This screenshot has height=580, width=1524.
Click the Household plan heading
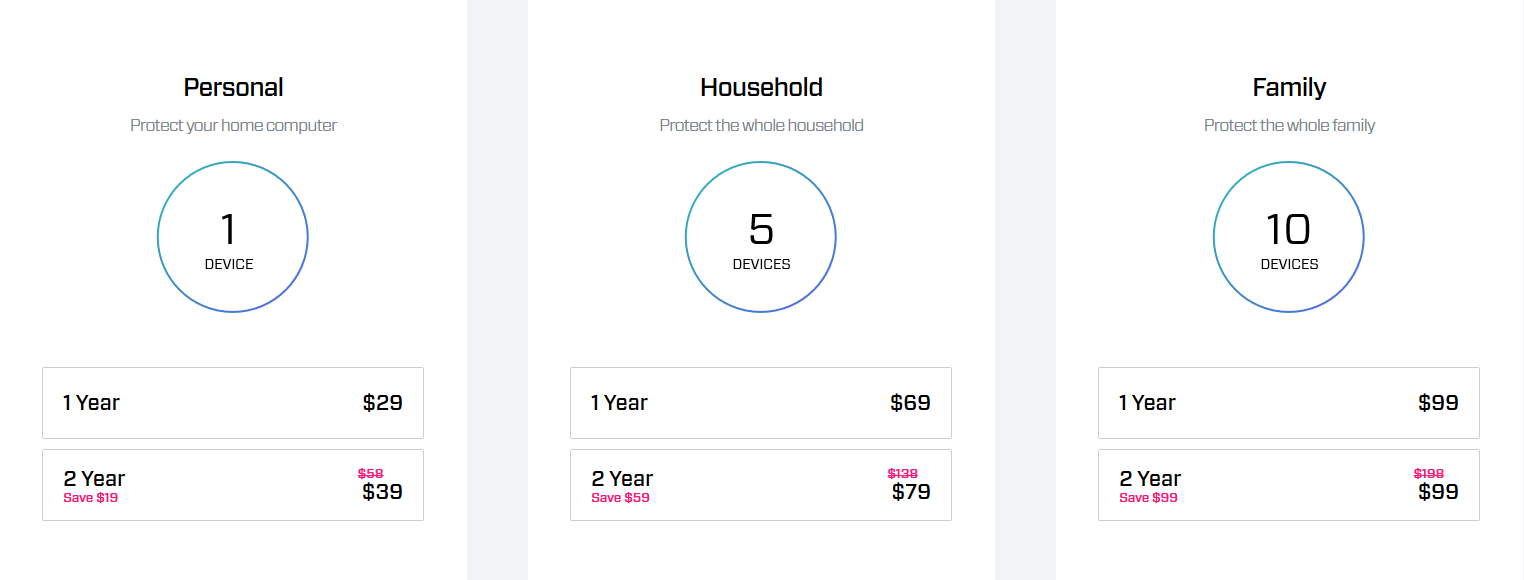[762, 88]
